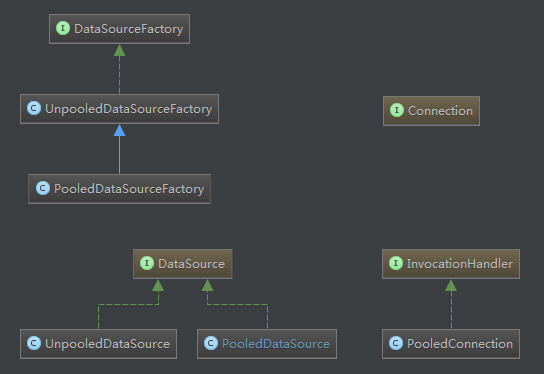Click the interface icon on InvocationHandler node
Screen dimensions: 544x374
(396, 263)
